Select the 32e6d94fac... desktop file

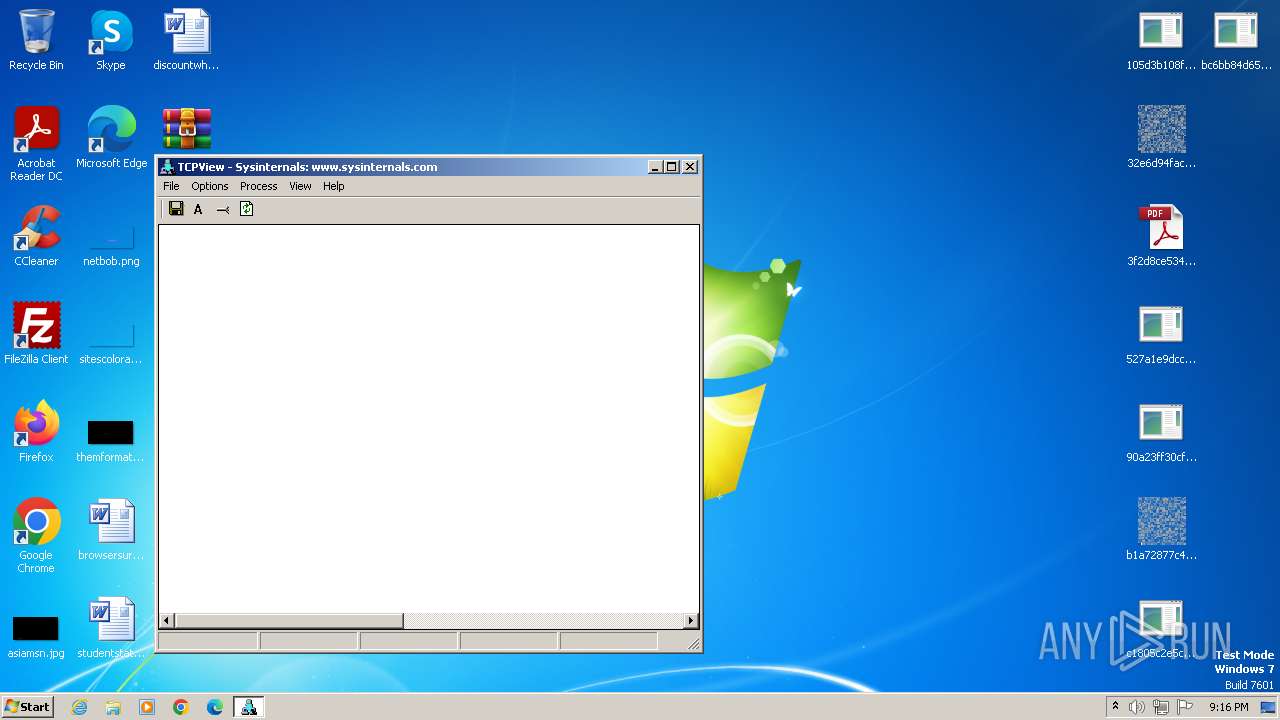[1161, 137]
